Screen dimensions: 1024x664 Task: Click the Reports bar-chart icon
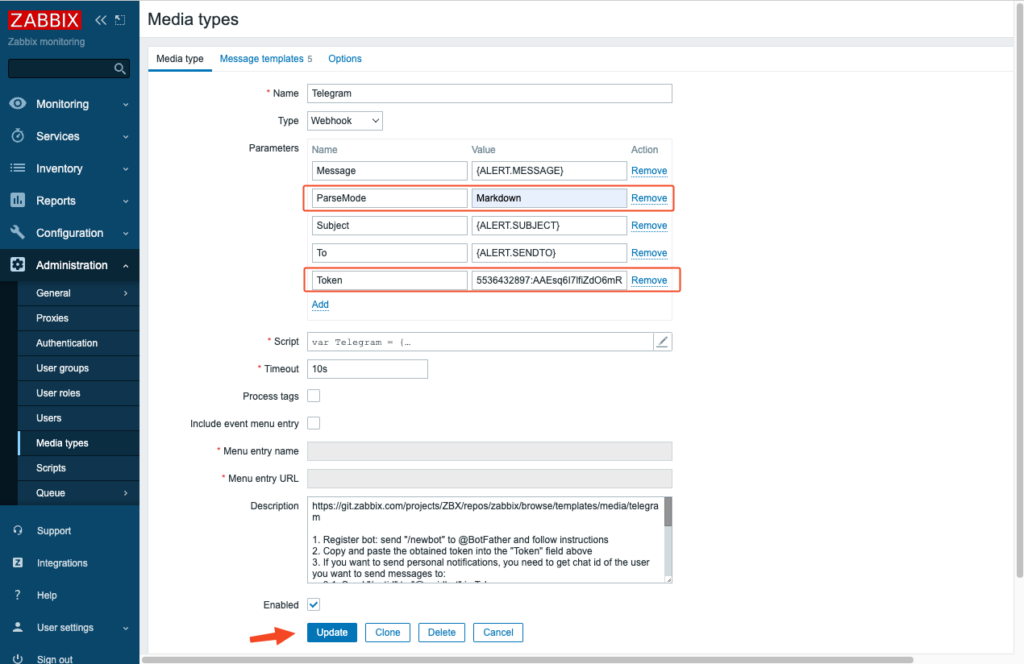pos(18,200)
